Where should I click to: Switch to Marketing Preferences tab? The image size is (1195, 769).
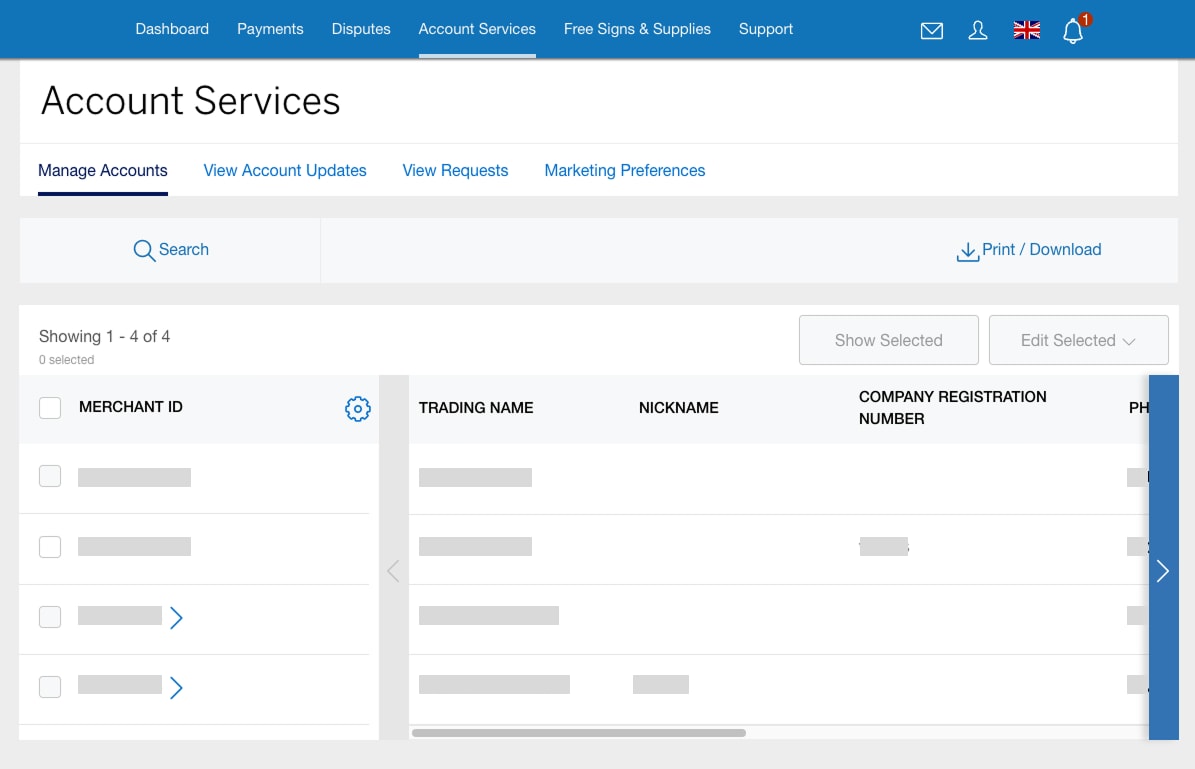[x=625, y=171]
